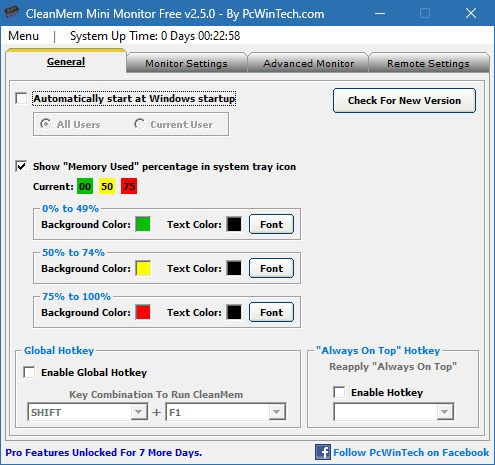Change text color swatch for 0% to 49%
495x465 pixels.
(234, 224)
